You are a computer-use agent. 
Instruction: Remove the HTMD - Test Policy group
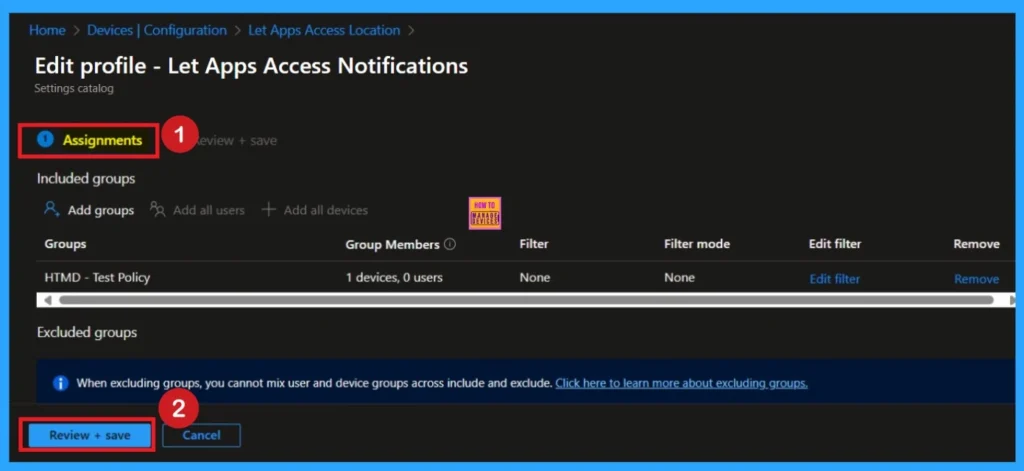(x=975, y=279)
